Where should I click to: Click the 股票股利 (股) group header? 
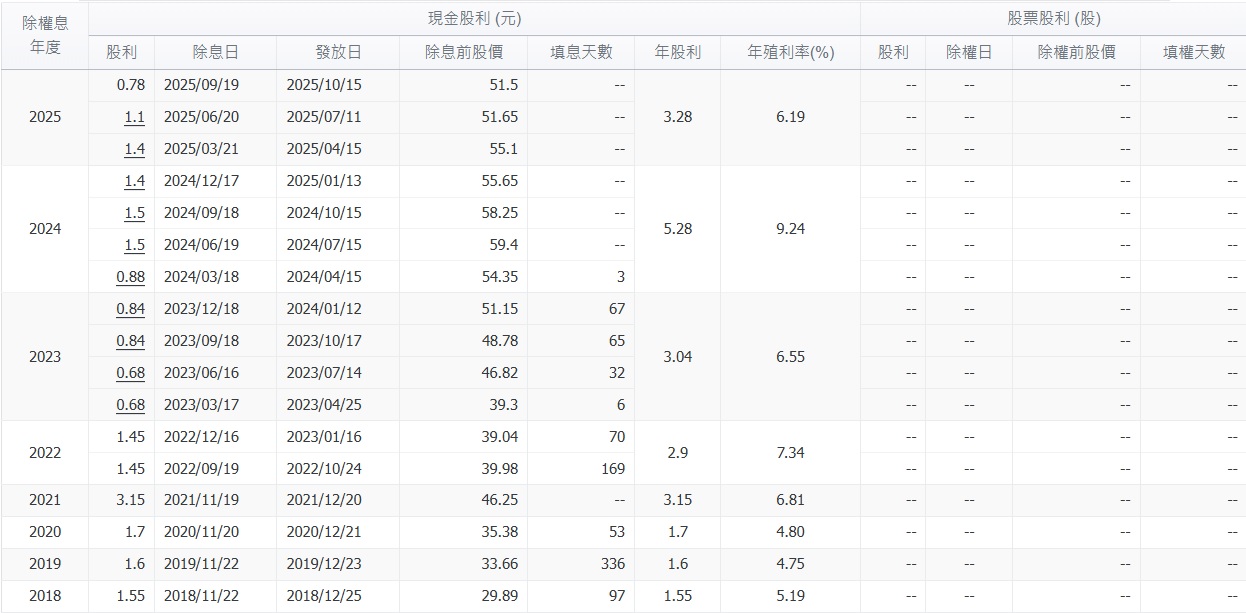point(1053,18)
